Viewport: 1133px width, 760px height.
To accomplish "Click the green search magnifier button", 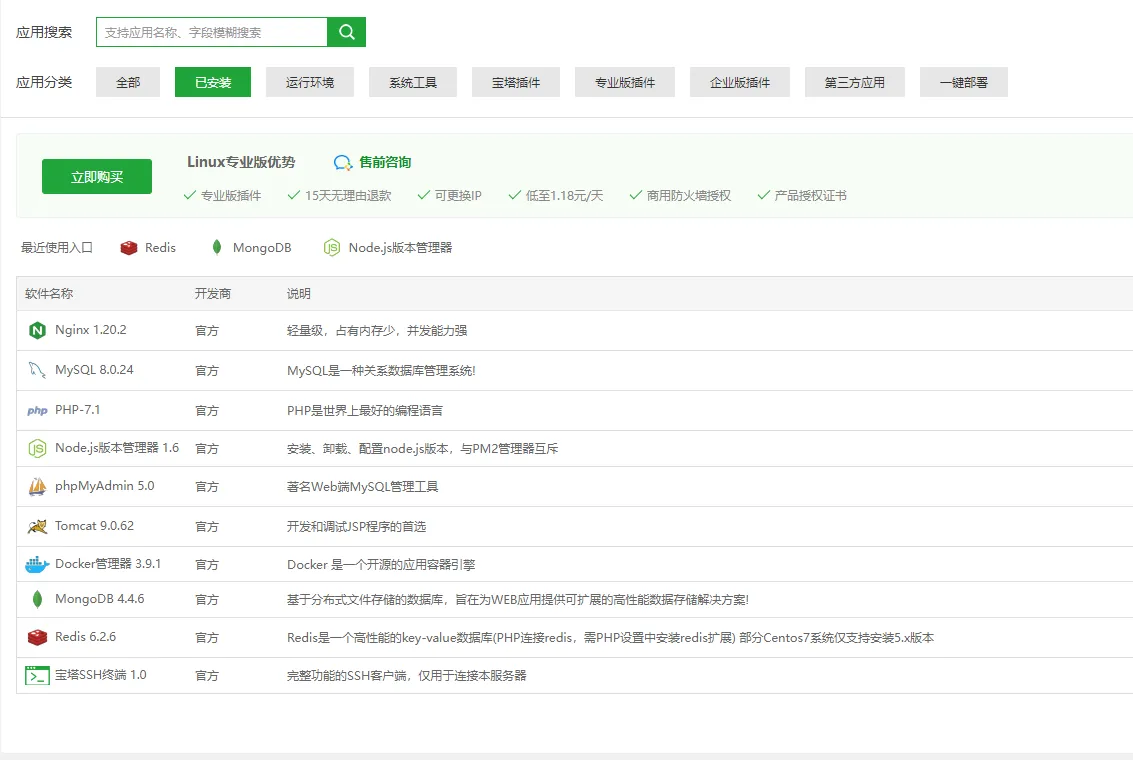I will pyautogui.click(x=346, y=32).
